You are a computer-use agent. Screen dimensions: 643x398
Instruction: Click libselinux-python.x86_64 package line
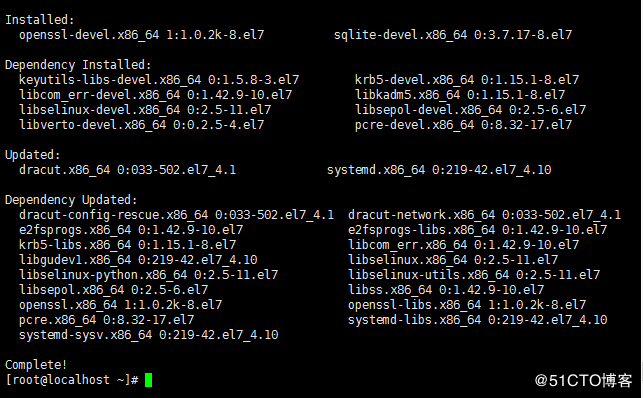pos(148,275)
